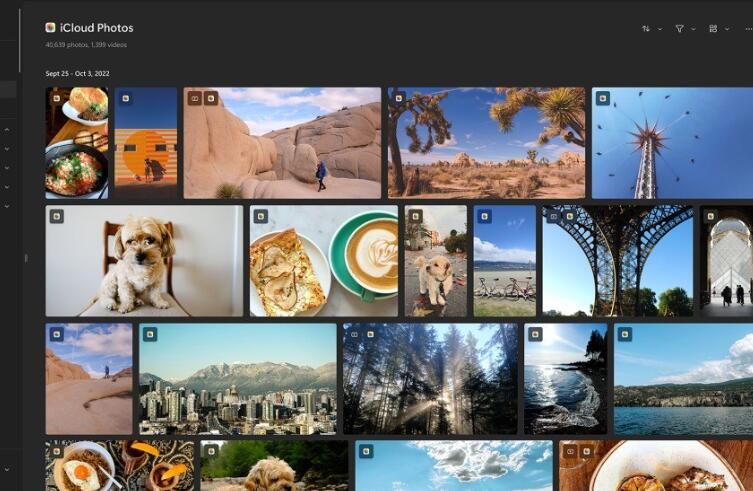
Task: Open the sort order icon in the header
Action: pos(646,29)
